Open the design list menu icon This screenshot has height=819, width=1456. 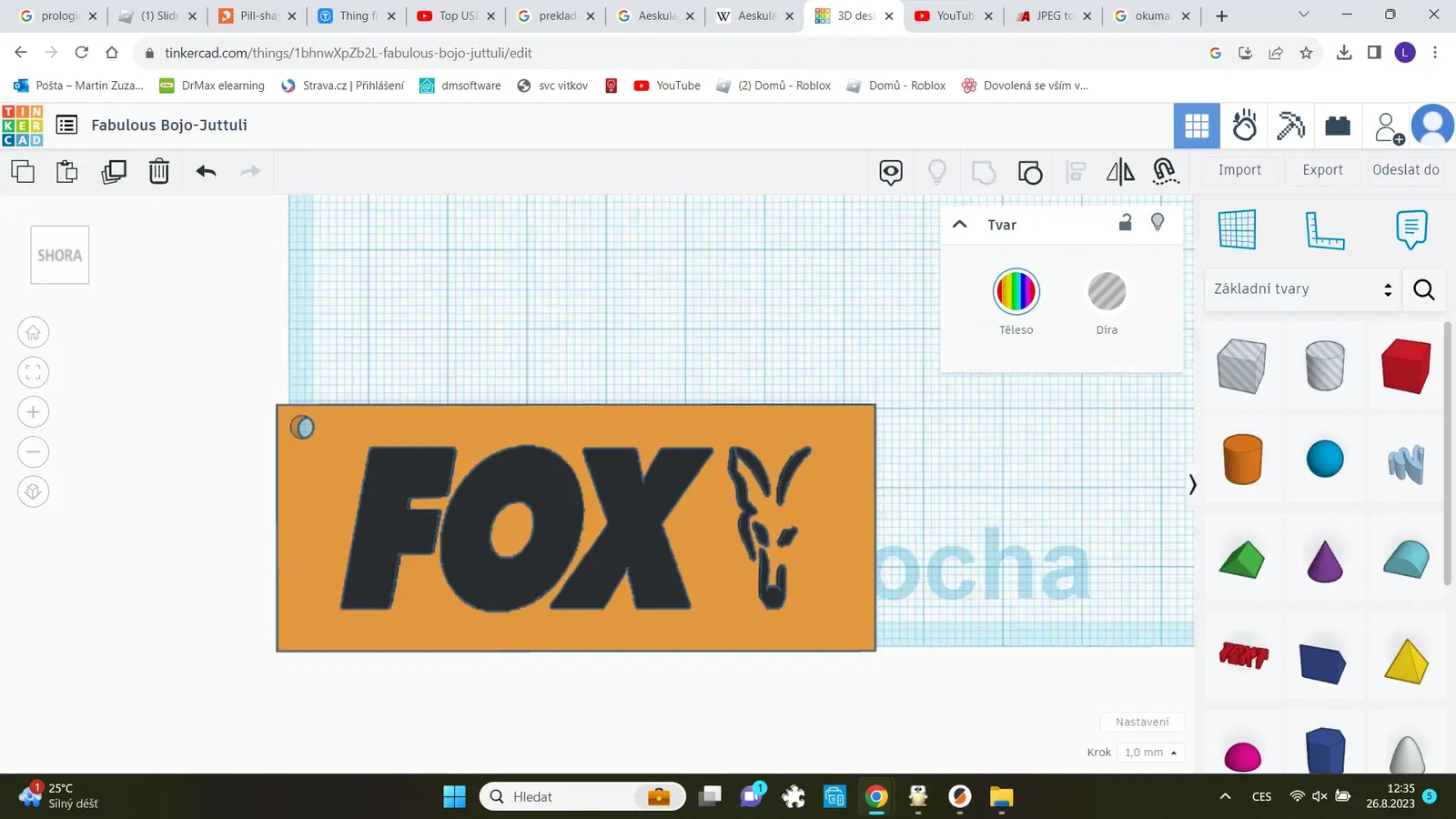coord(66,125)
